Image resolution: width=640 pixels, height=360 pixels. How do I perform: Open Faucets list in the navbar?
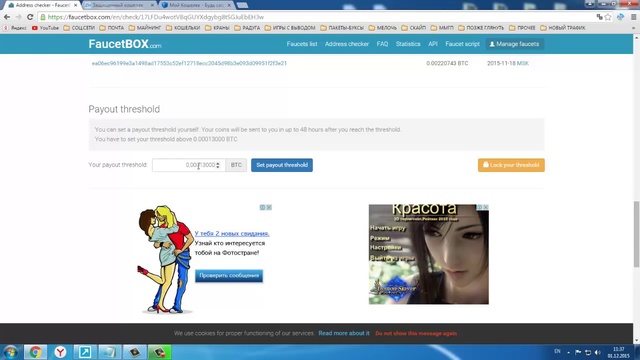pos(302,44)
